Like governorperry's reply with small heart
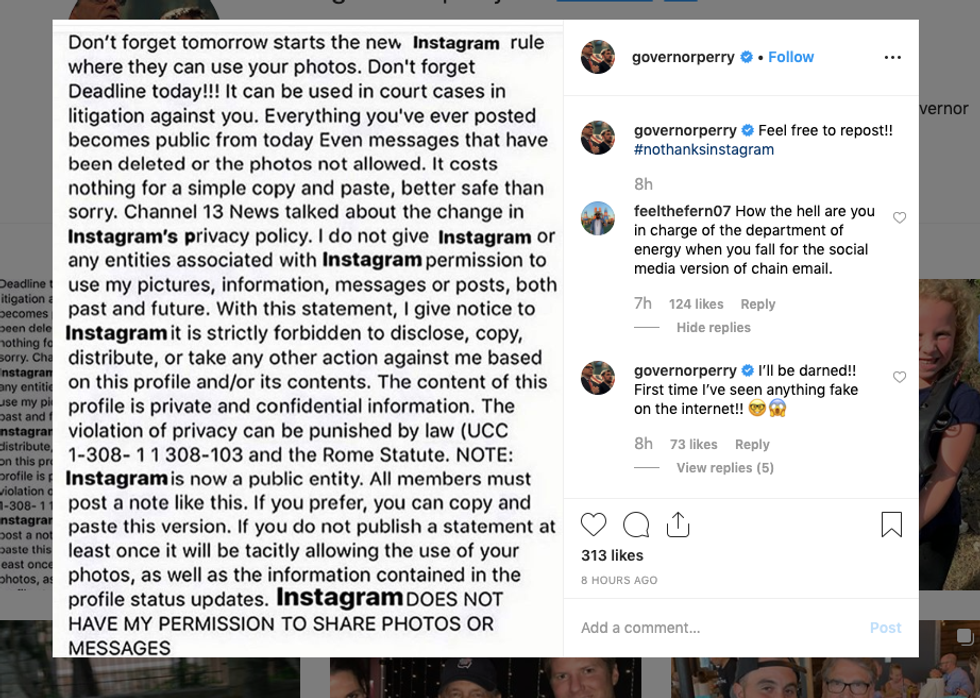 899,377
